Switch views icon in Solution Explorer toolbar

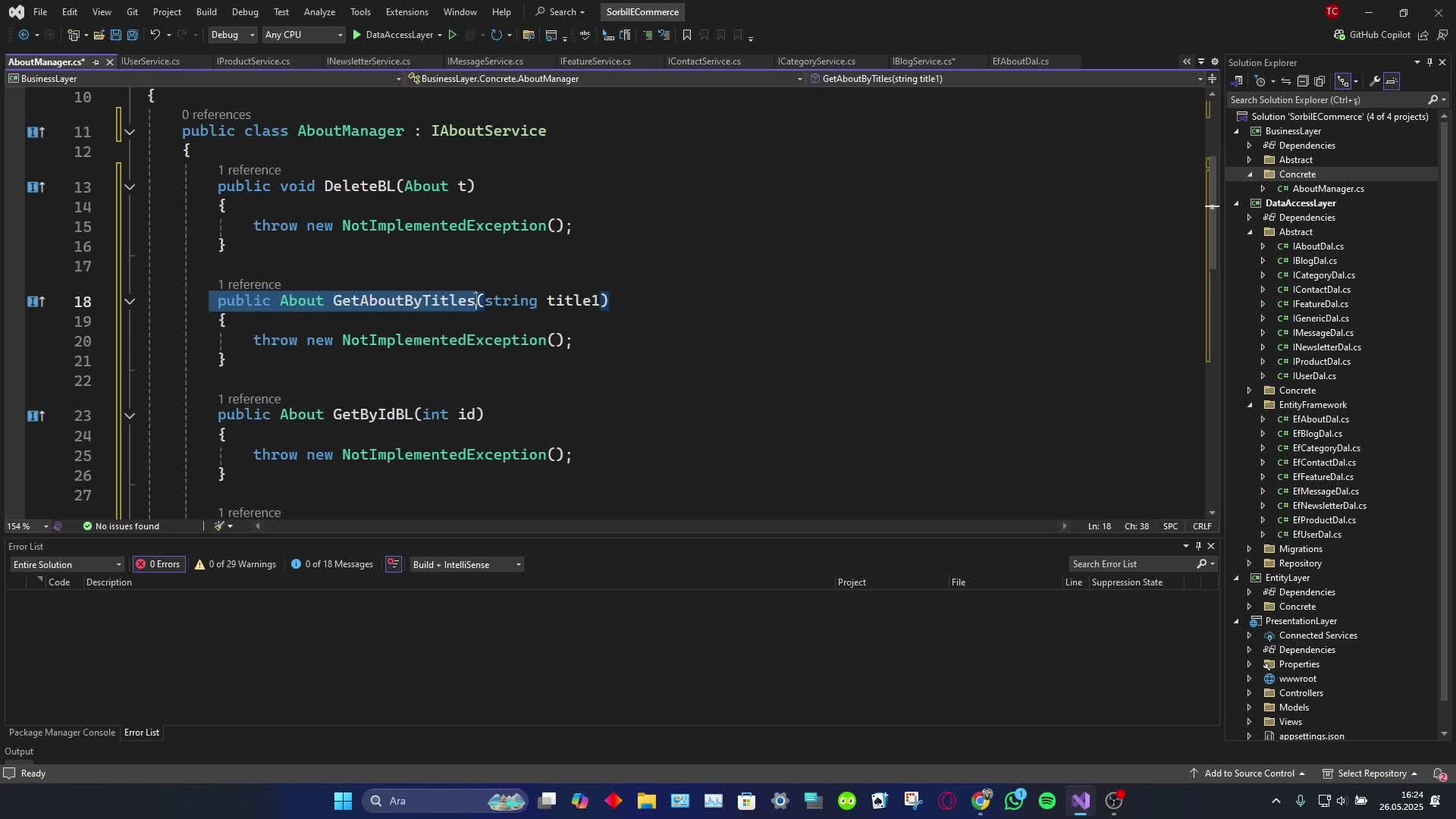[x=1237, y=81]
